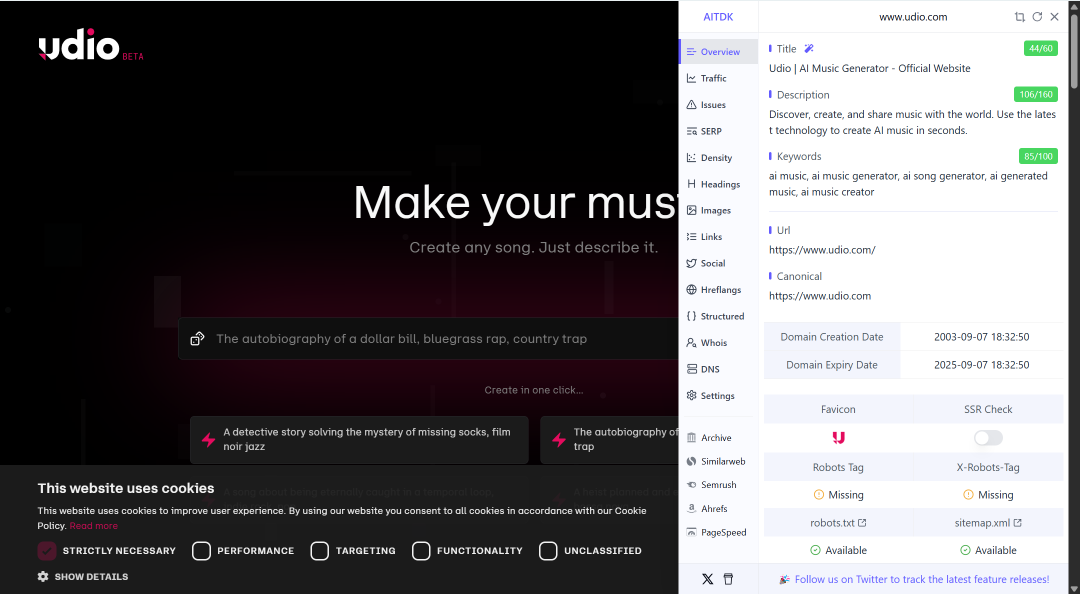This screenshot has height=594, width=1080.
Task: Enable the Functionality cookies checkbox
Action: 421,551
